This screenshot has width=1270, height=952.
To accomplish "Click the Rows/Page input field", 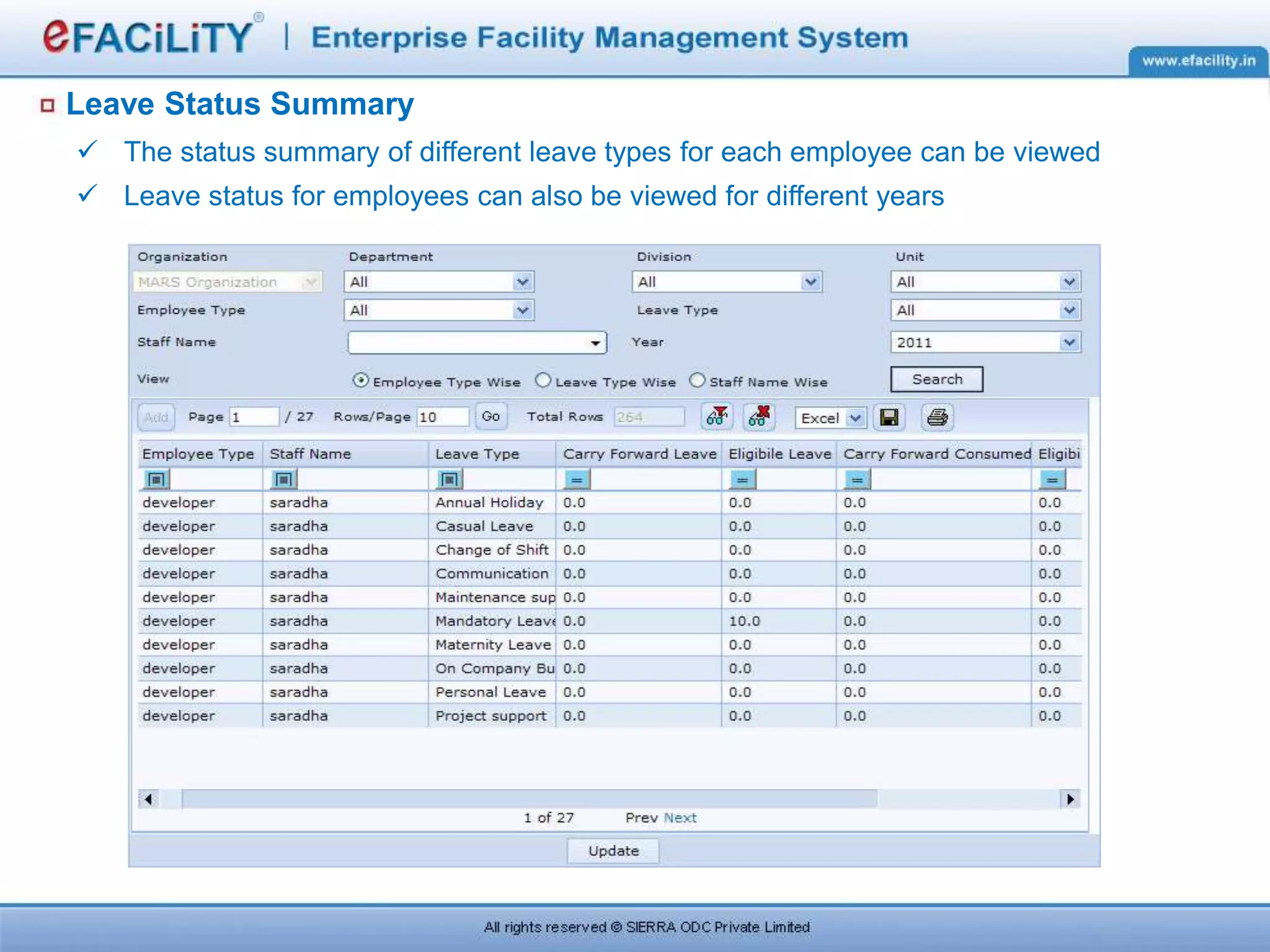I will tap(443, 416).
